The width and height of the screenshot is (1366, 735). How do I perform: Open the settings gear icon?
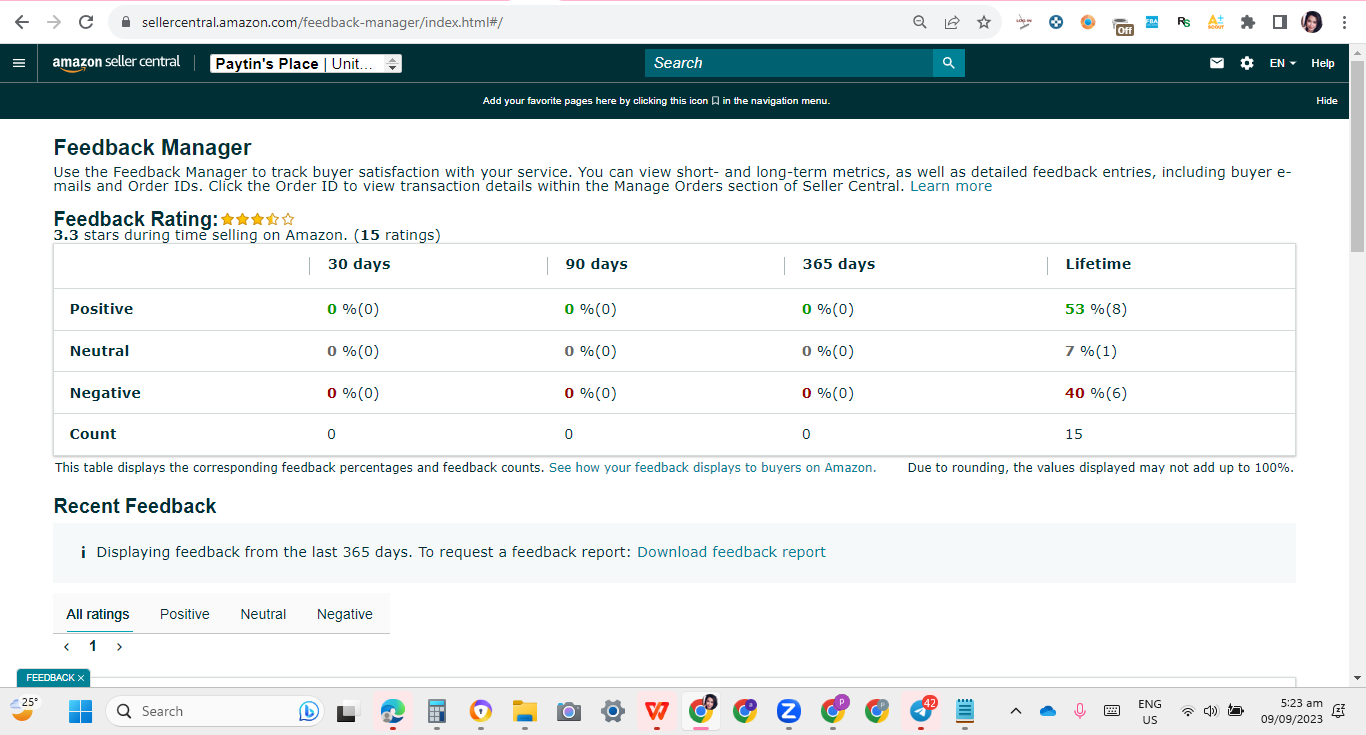pyautogui.click(x=1247, y=63)
